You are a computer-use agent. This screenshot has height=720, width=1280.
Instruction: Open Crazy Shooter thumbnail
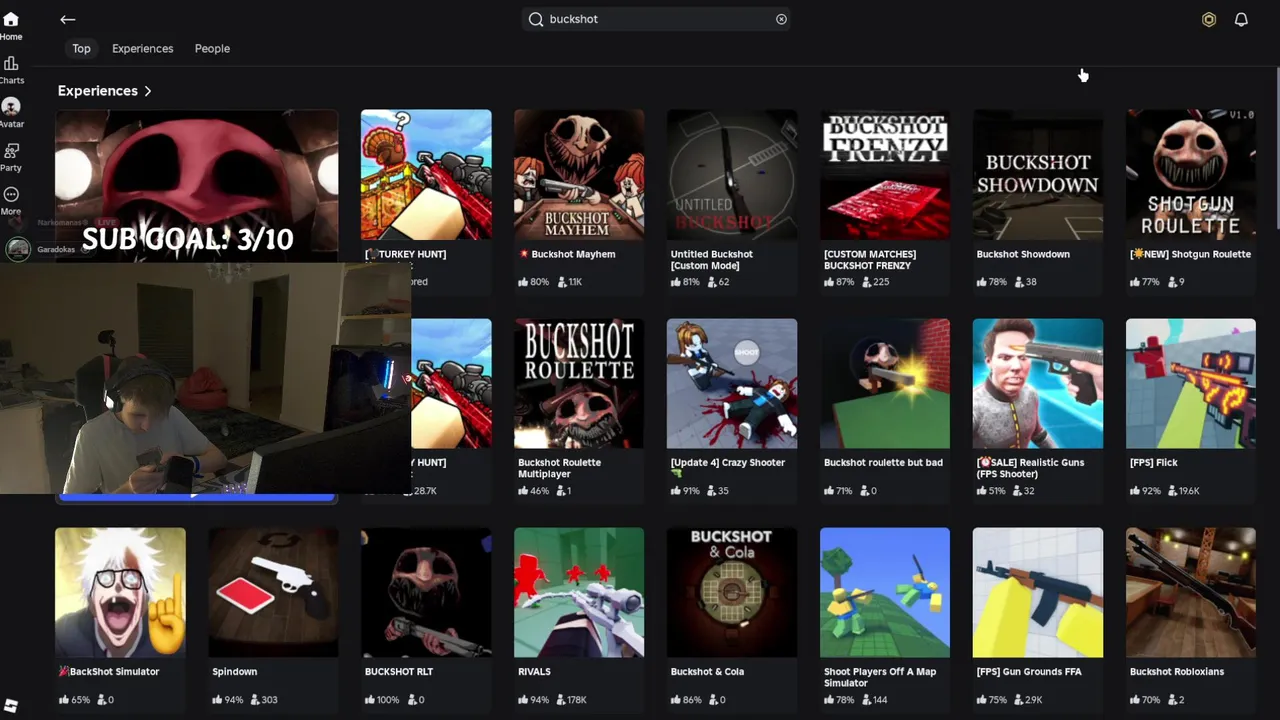coord(732,384)
